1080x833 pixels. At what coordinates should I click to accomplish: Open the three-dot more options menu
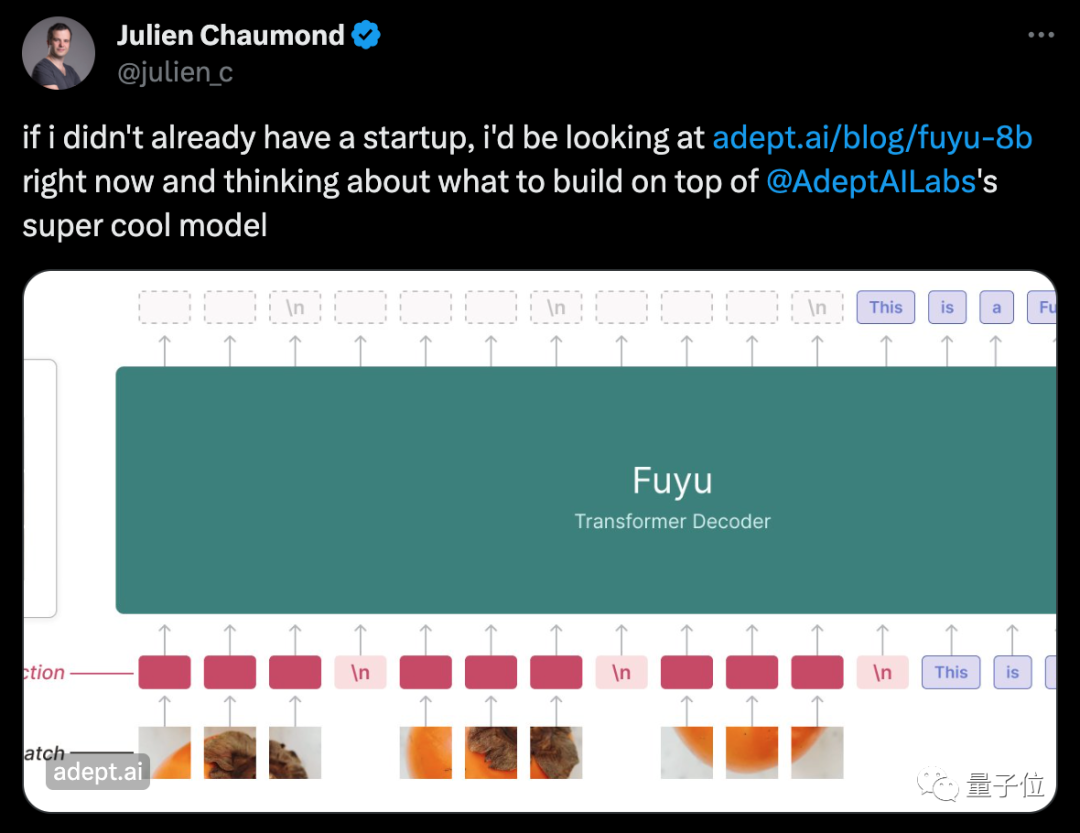(x=1041, y=34)
